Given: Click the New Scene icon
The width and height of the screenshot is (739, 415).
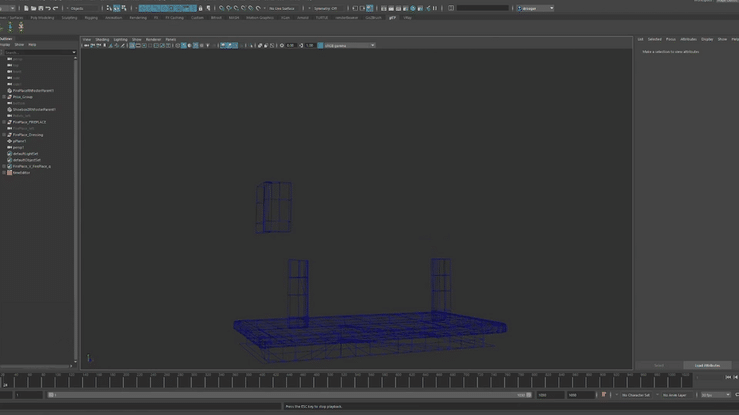Looking at the screenshot, I should tap(26, 8).
